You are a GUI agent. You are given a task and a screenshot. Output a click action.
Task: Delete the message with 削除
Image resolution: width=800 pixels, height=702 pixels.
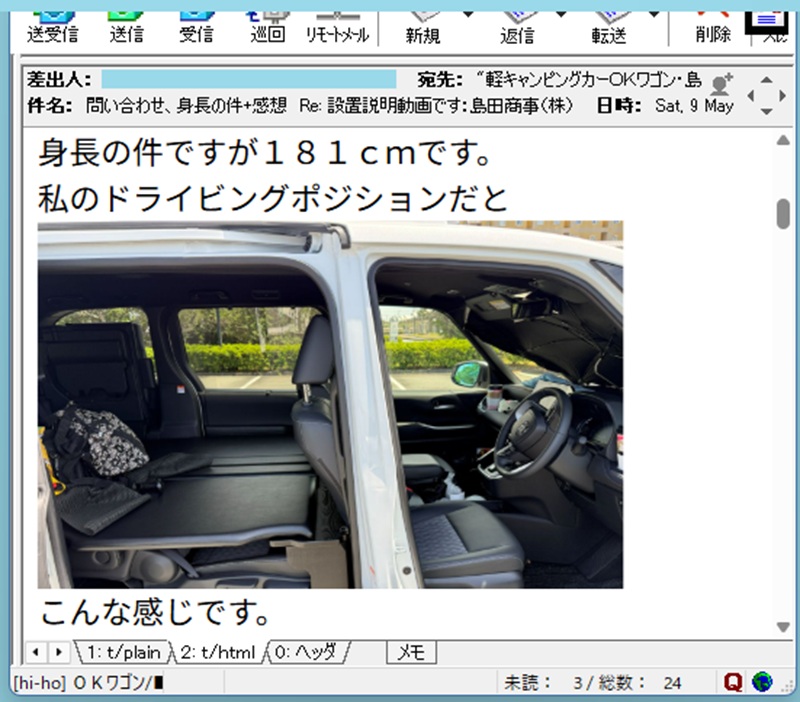(x=713, y=28)
